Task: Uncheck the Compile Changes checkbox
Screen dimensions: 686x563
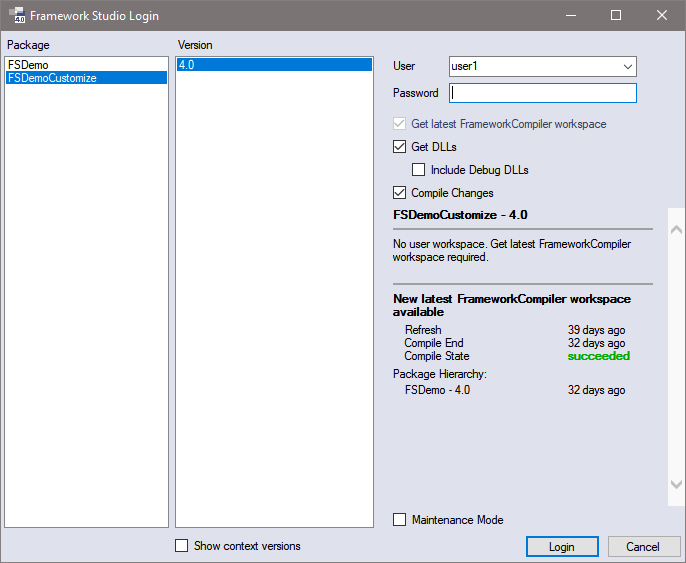Action: (x=399, y=193)
